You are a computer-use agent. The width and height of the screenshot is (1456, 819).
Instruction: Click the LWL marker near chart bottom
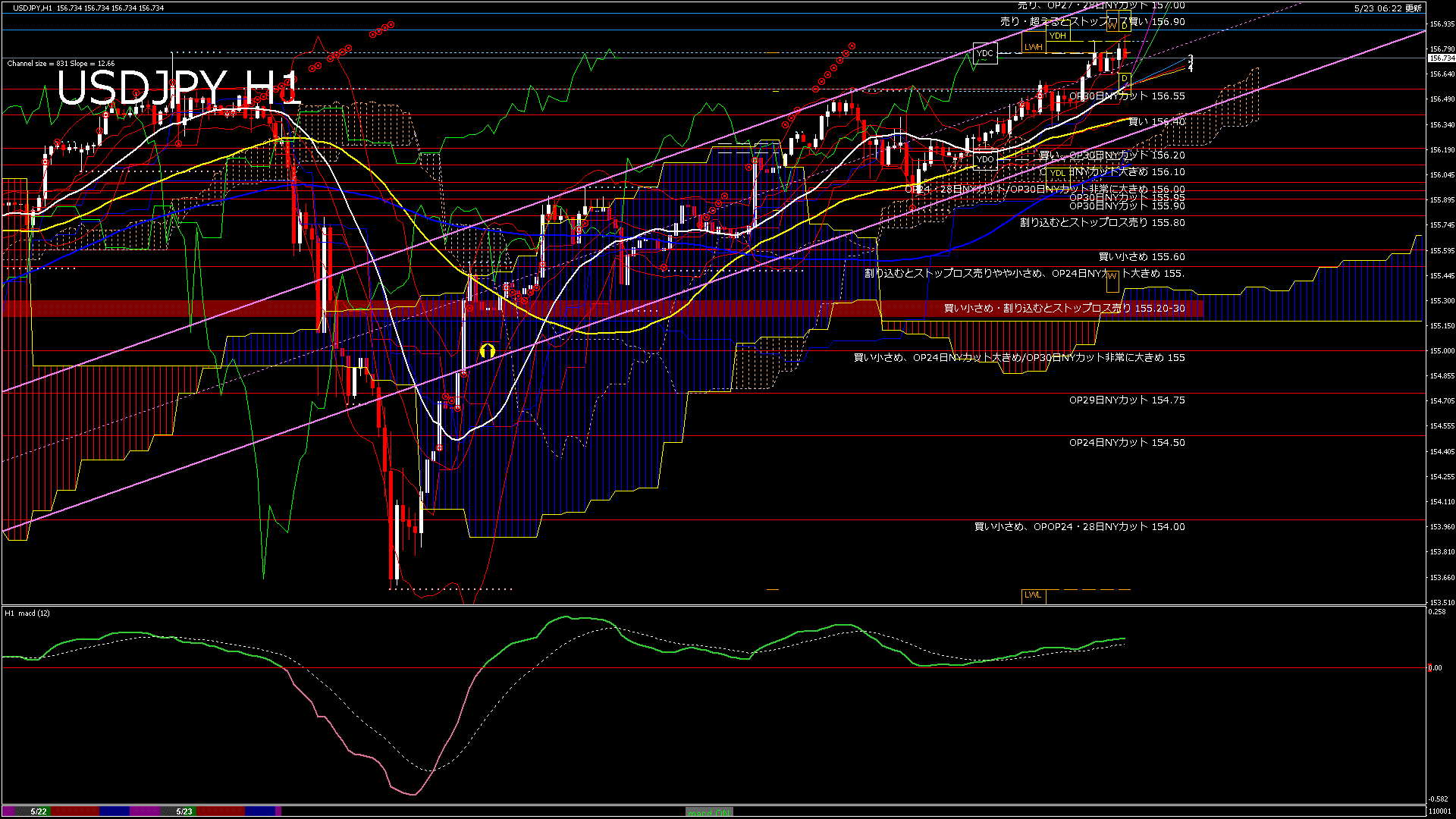(1033, 595)
